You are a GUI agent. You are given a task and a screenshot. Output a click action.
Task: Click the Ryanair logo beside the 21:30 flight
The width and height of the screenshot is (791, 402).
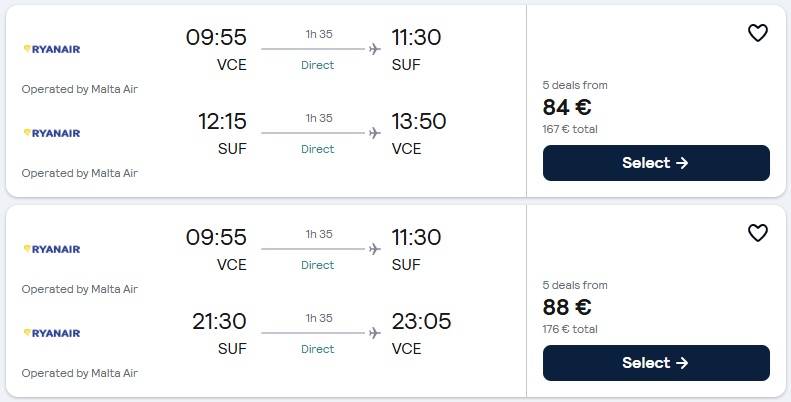pyautogui.click(x=52, y=333)
